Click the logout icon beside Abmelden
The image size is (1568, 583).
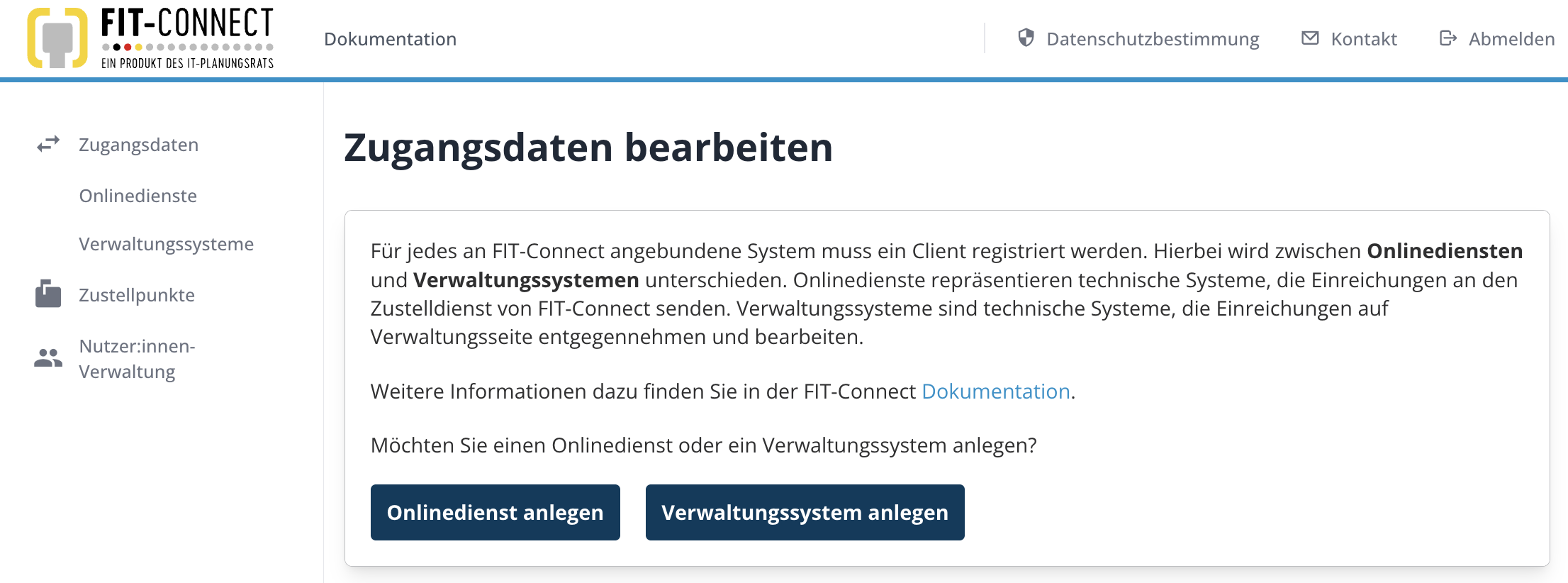pyautogui.click(x=1447, y=38)
